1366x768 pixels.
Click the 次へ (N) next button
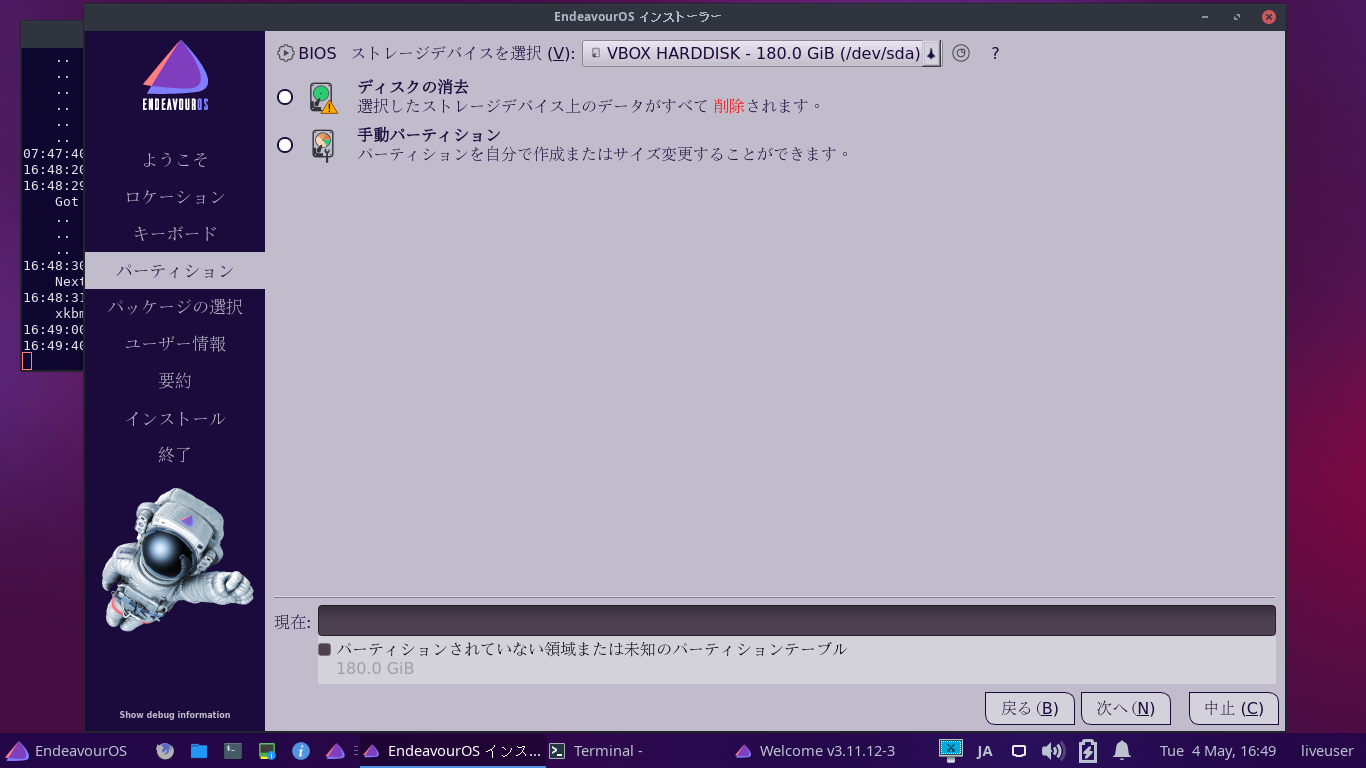(1125, 708)
